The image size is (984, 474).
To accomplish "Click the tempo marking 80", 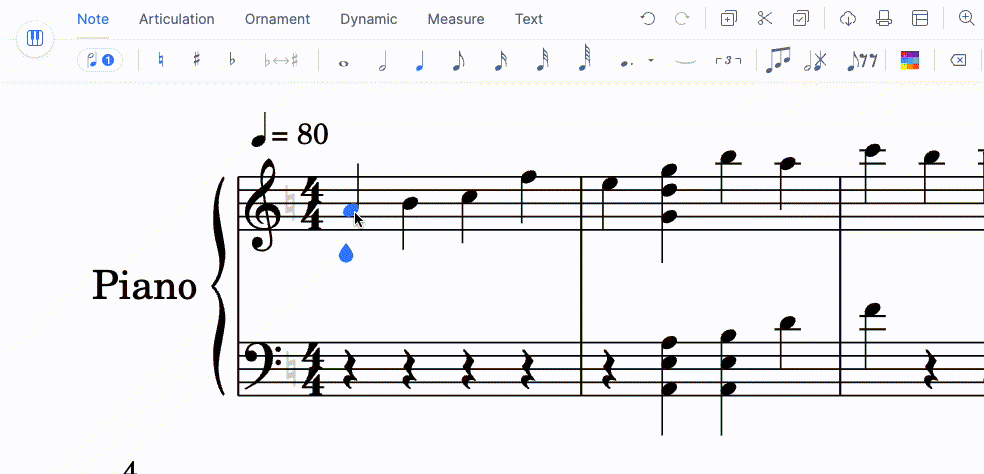I will 294,133.
